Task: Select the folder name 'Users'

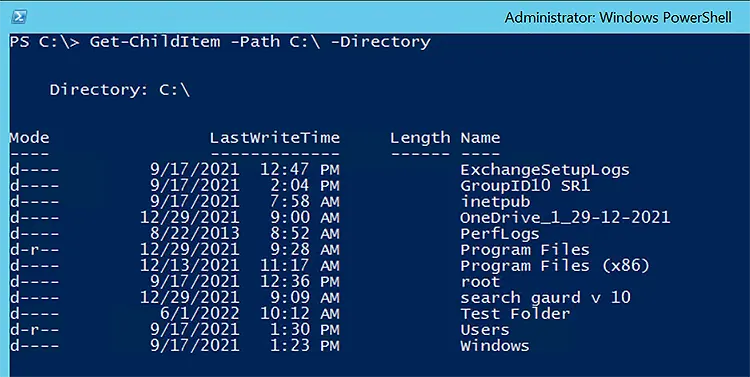Action: tap(485, 330)
